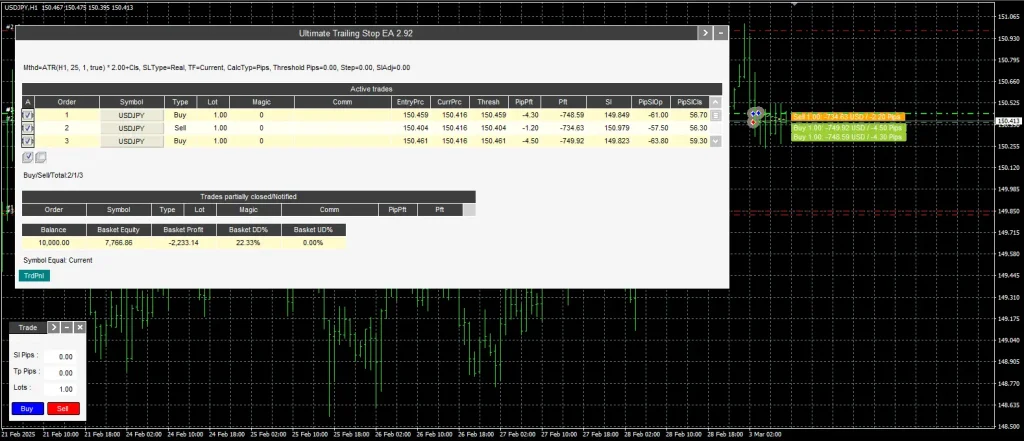
Task: Click the Trades partially closed/Notified header
Action: (249, 196)
